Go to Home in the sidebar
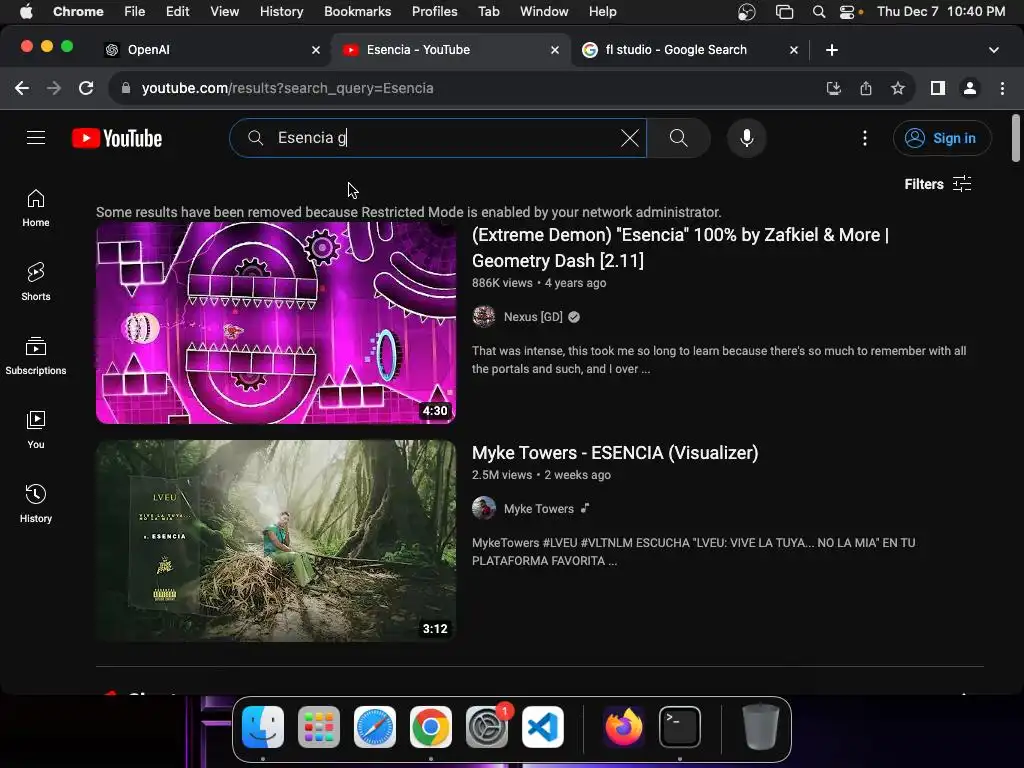This screenshot has width=1024, height=768. pyautogui.click(x=36, y=208)
